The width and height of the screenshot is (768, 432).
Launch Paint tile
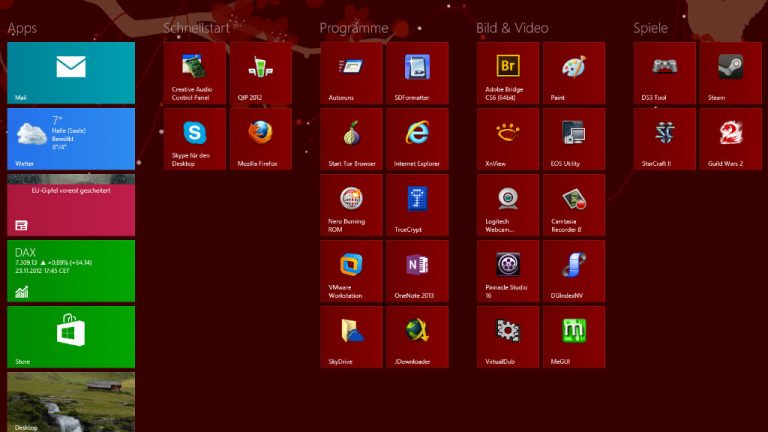[x=574, y=73]
